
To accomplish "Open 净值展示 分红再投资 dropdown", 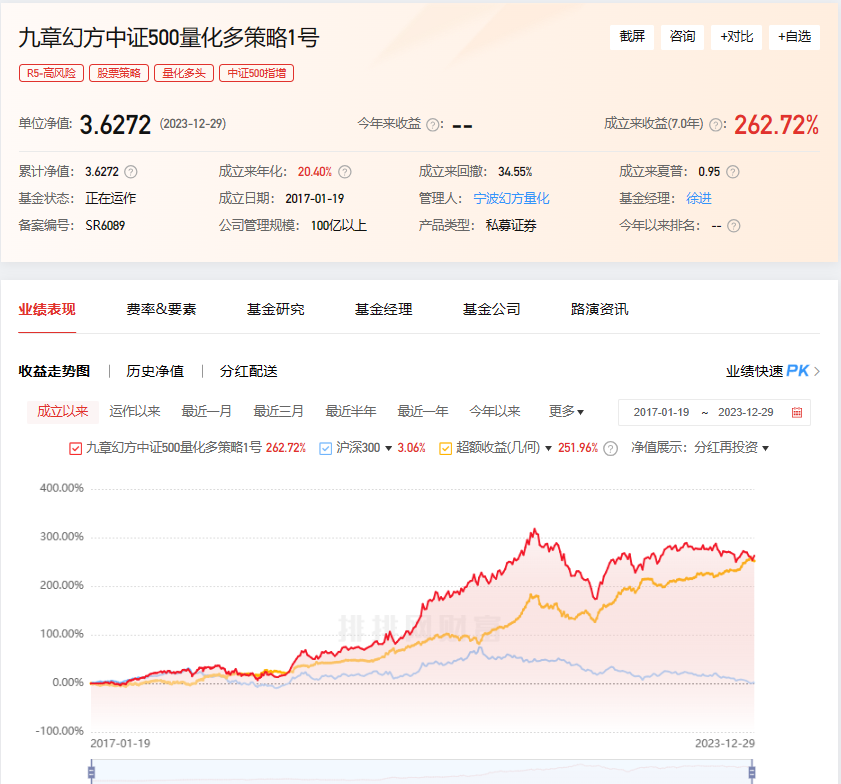I will click(x=732, y=448).
